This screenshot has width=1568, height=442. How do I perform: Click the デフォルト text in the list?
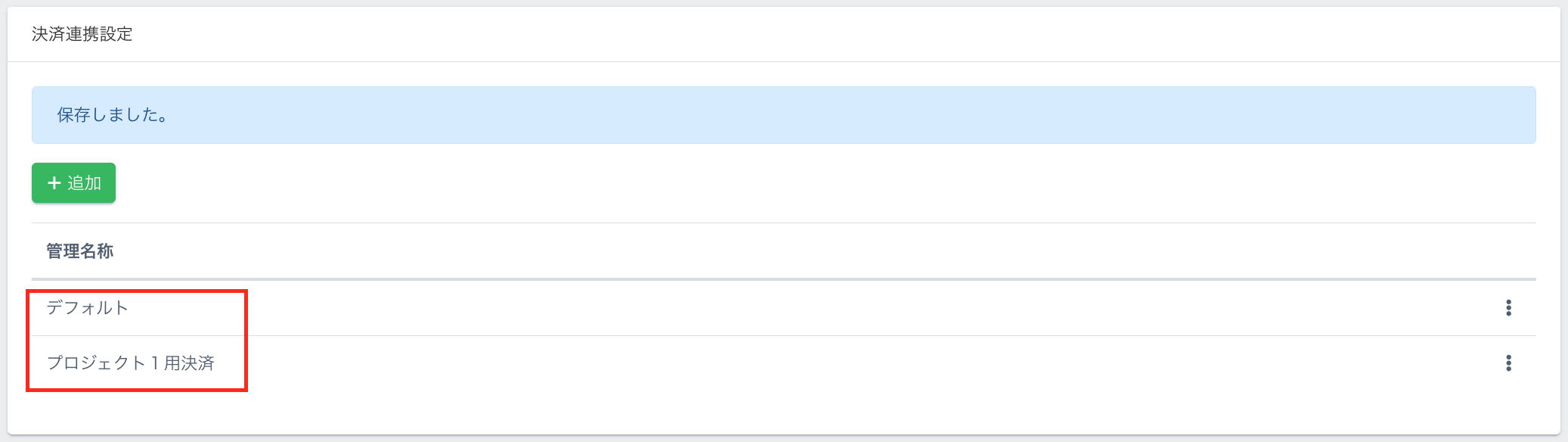88,308
